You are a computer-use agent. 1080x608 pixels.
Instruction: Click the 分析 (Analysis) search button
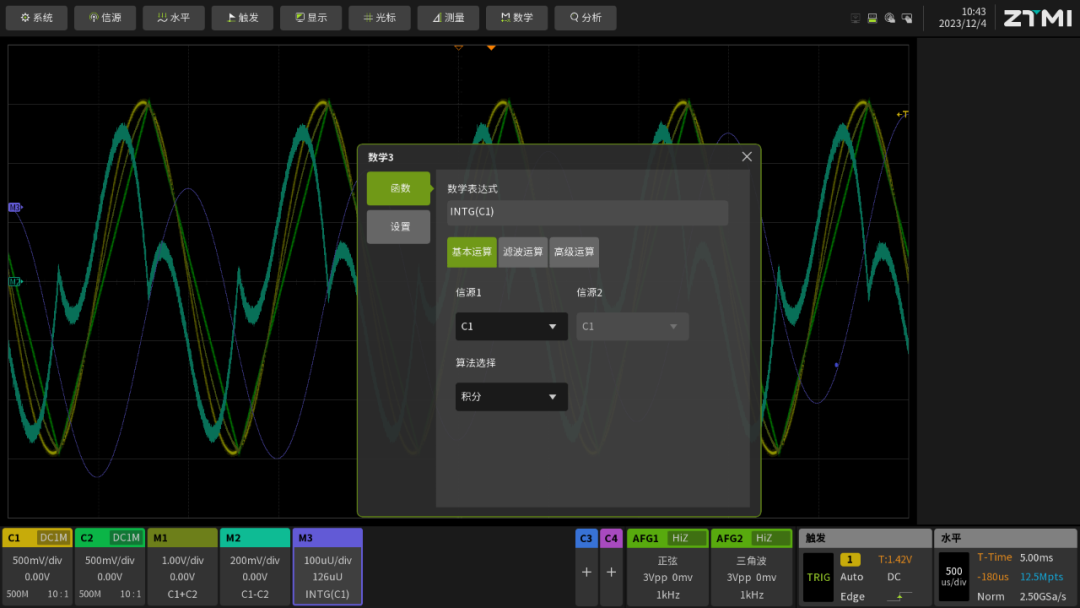(x=585, y=18)
